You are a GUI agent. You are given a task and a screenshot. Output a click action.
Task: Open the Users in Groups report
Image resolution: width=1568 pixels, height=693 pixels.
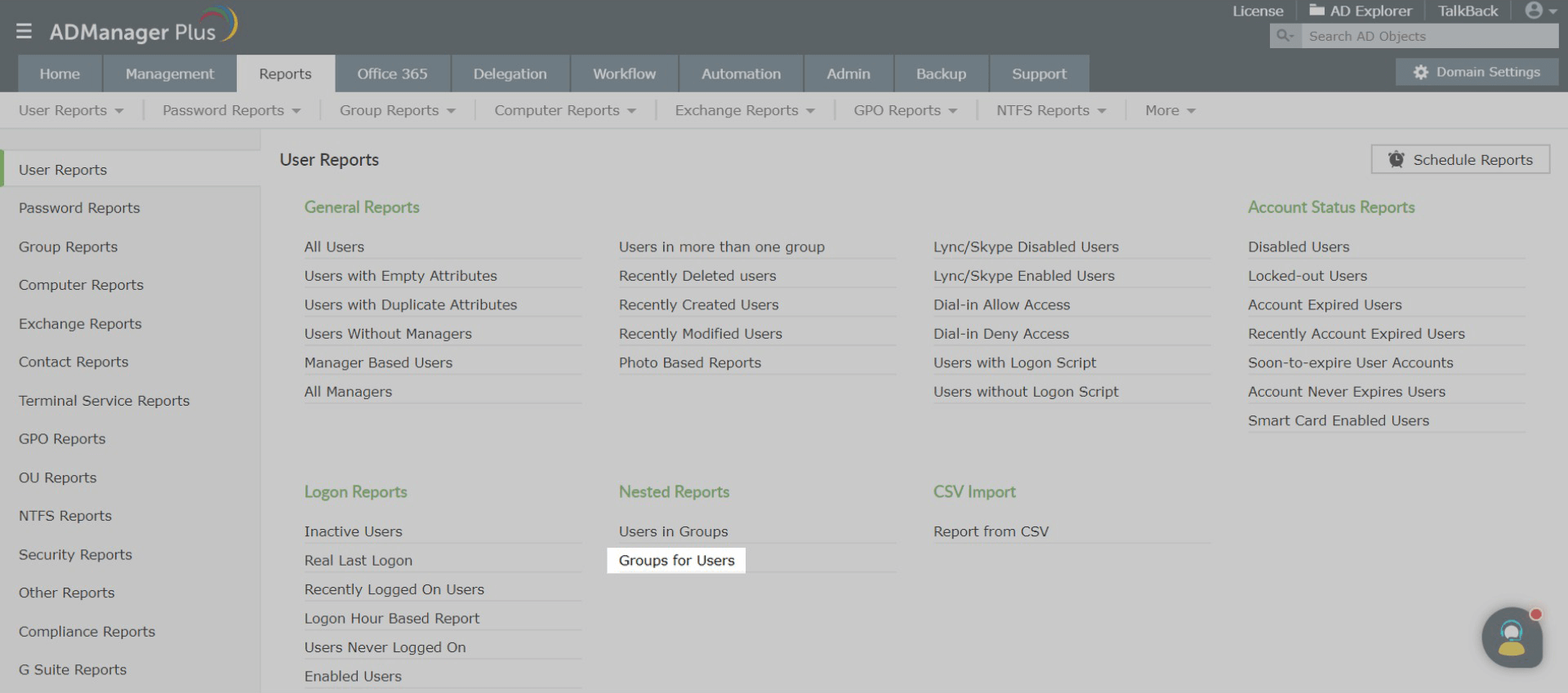(674, 531)
